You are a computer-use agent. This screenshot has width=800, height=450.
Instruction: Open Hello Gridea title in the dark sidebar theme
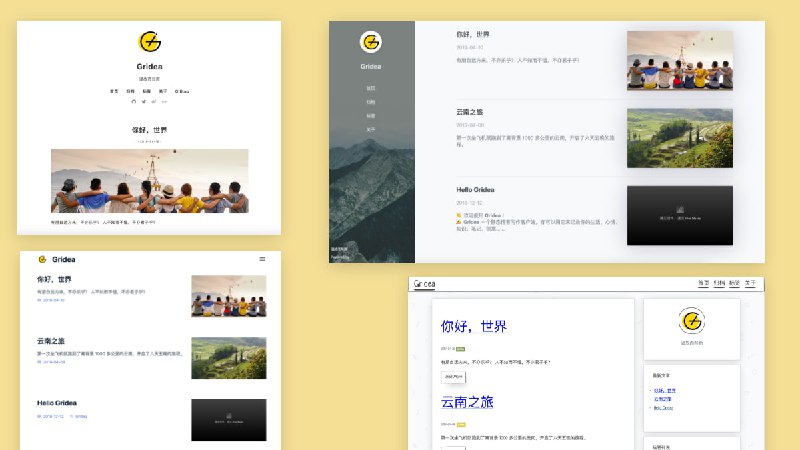point(476,189)
